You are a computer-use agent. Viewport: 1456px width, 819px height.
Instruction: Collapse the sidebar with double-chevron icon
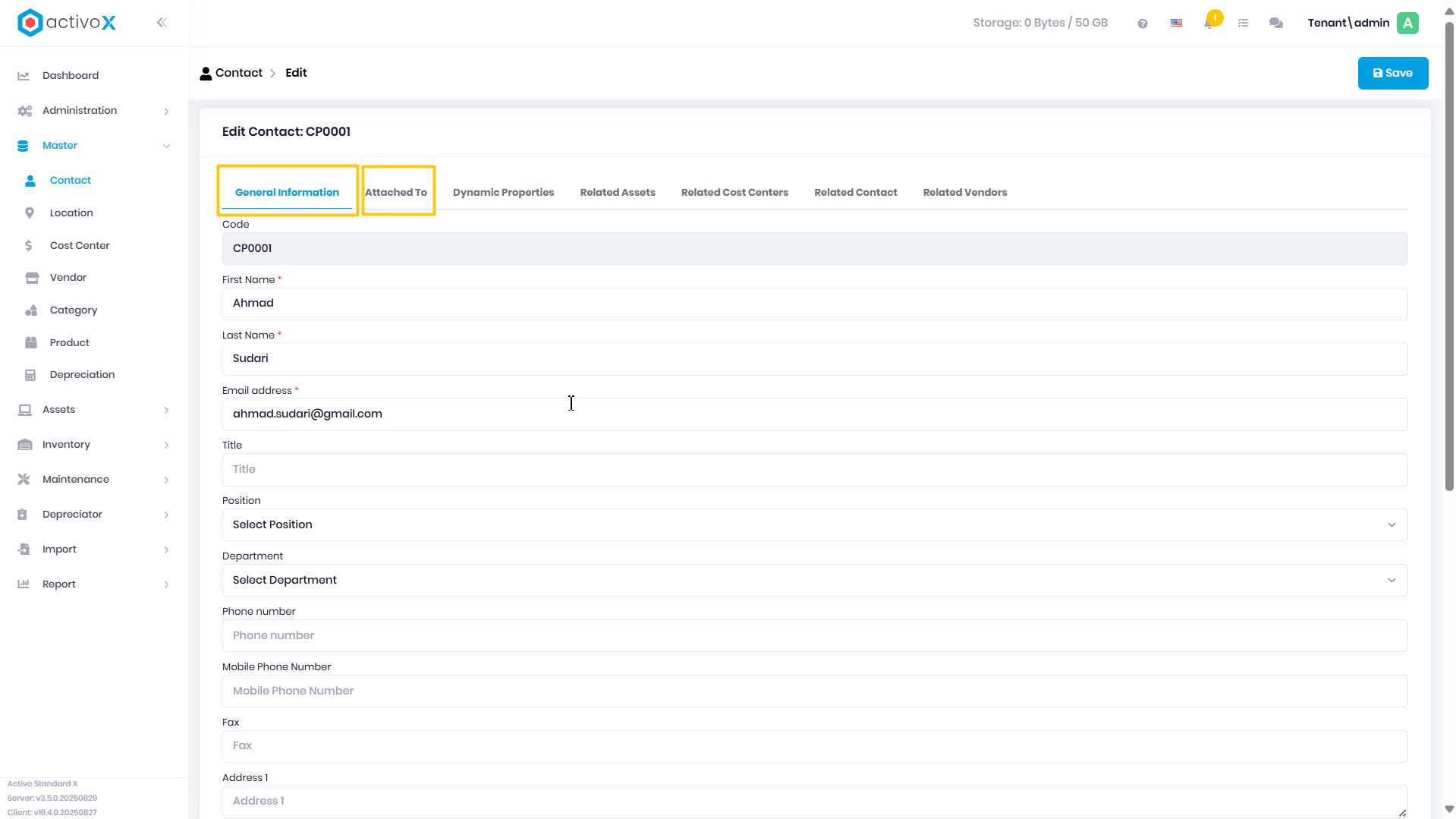tap(162, 23)
